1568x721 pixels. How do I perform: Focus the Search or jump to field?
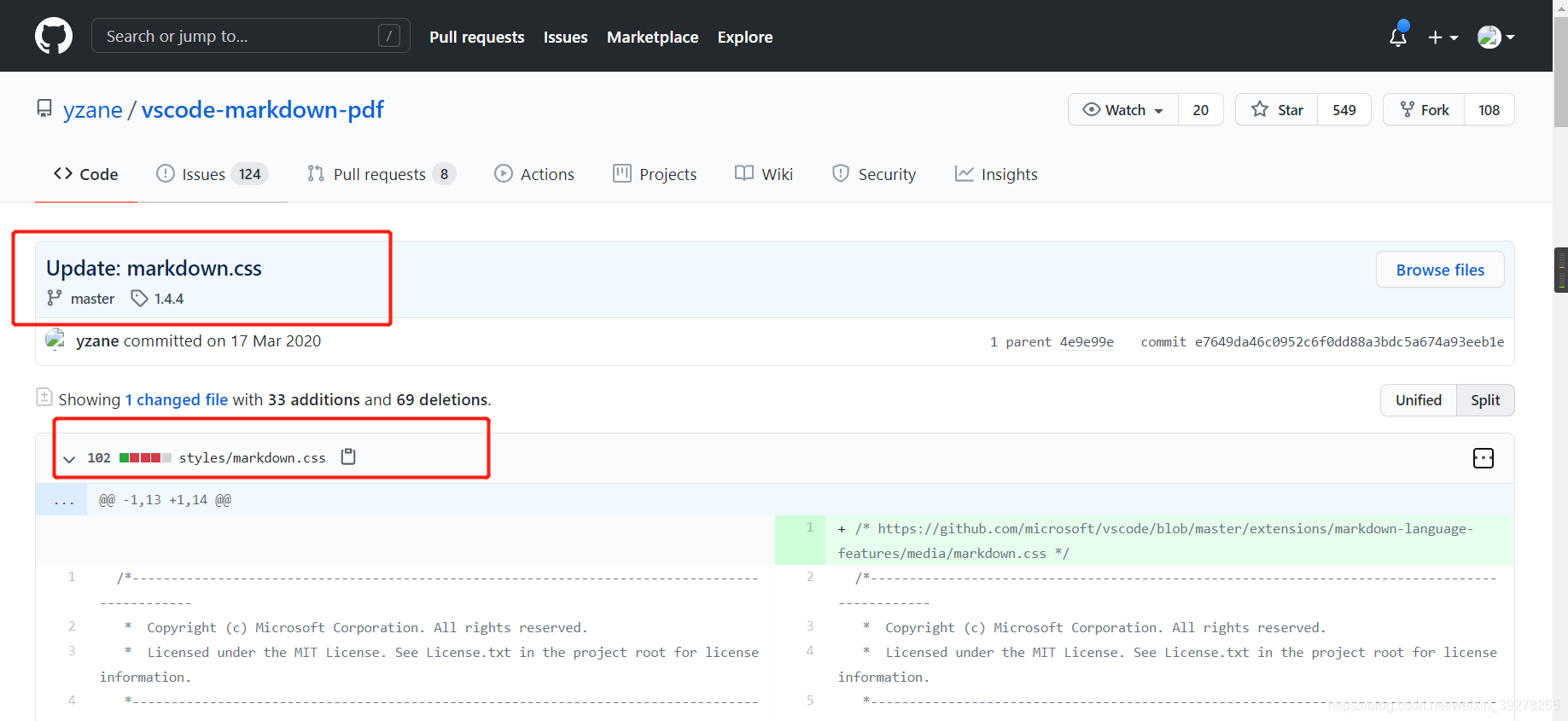250,36
